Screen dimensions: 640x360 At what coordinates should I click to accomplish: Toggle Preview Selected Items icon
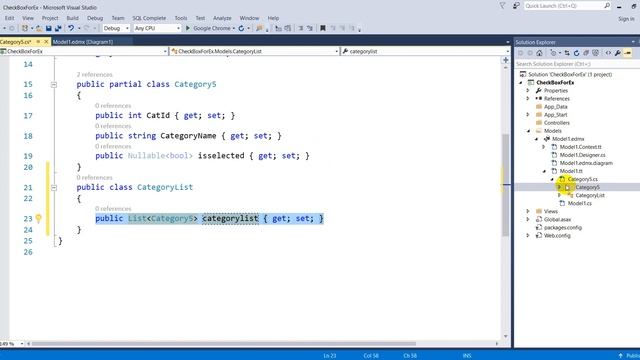point(628,53)
